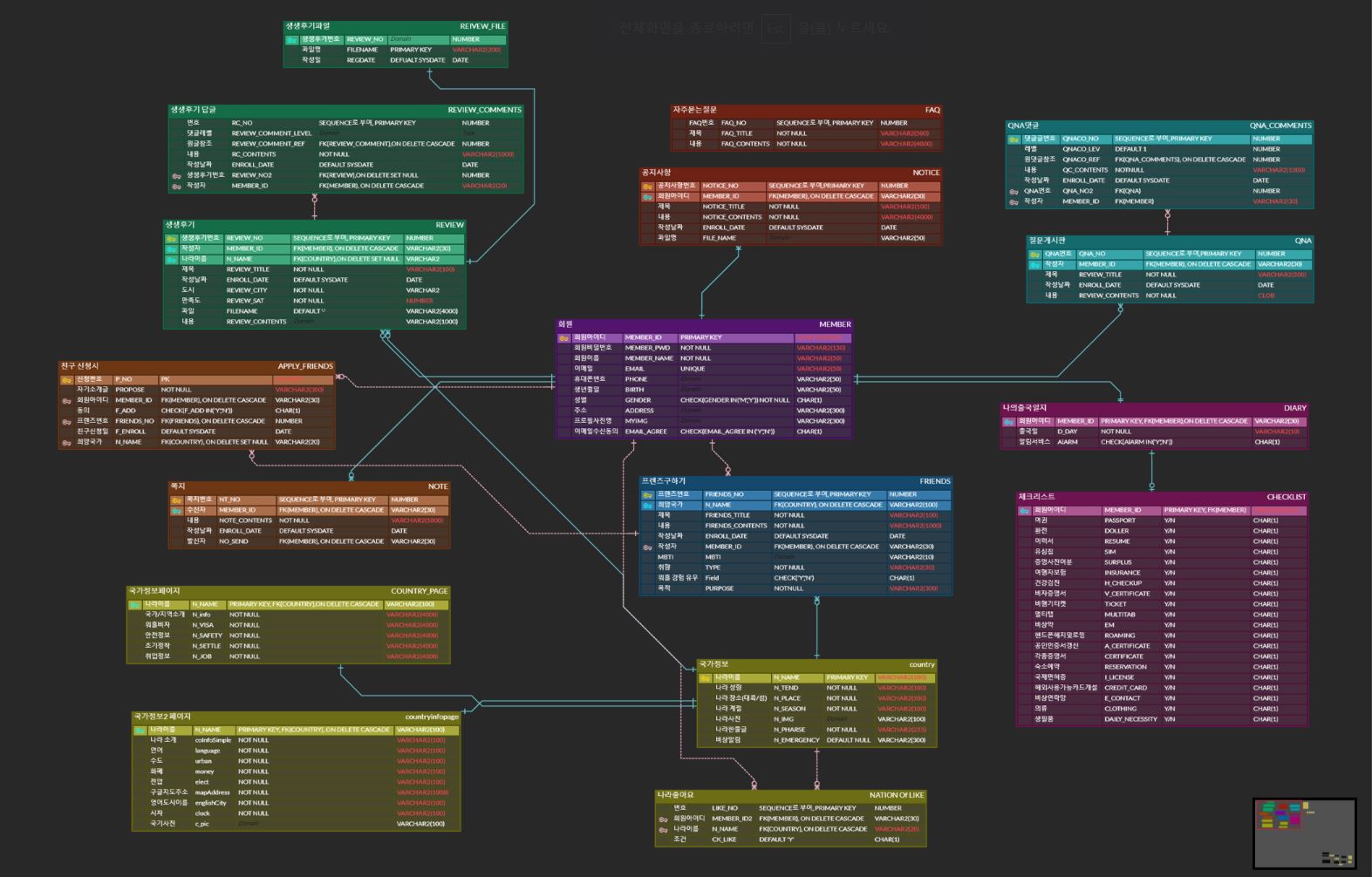Click the key icon beside P_NO in APPLY_FRIENDS
This screenshot has height=877, width=1372.
pyautogui.click(x=66, y=380)
